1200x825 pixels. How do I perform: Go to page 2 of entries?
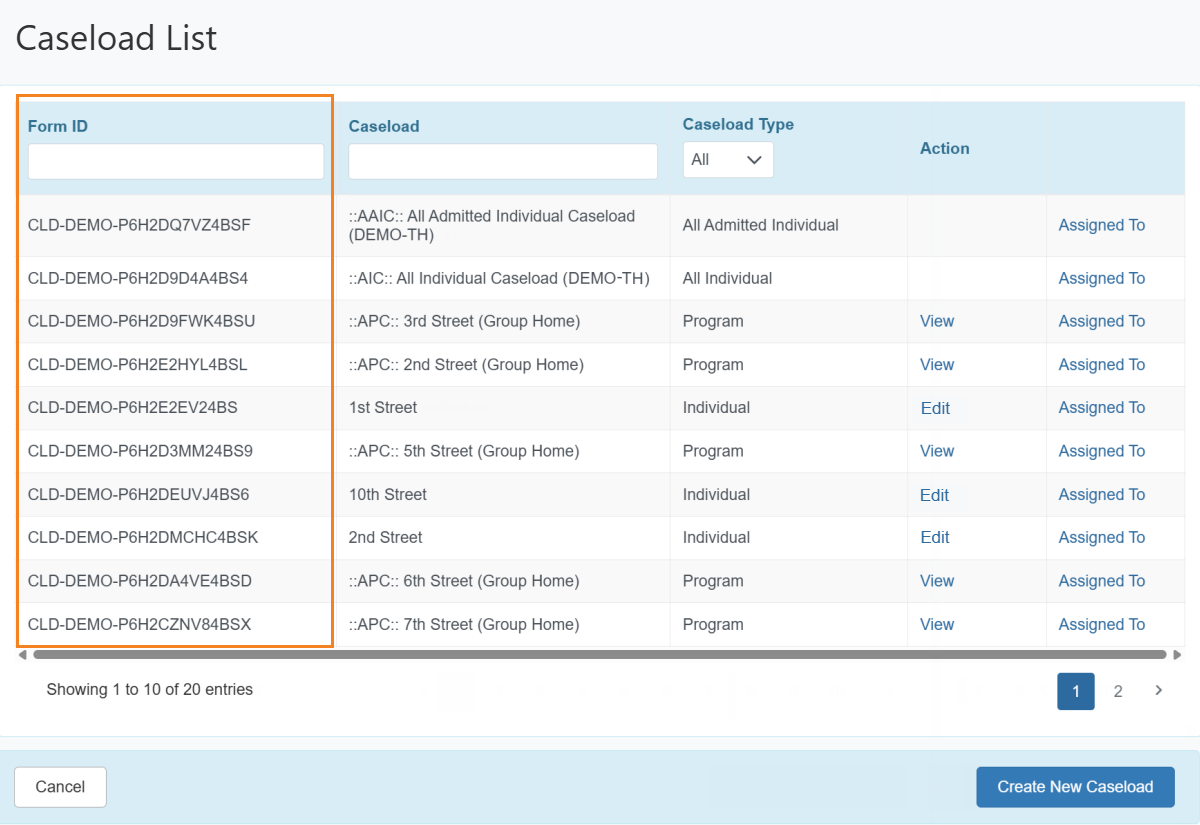pos(1118,691)
